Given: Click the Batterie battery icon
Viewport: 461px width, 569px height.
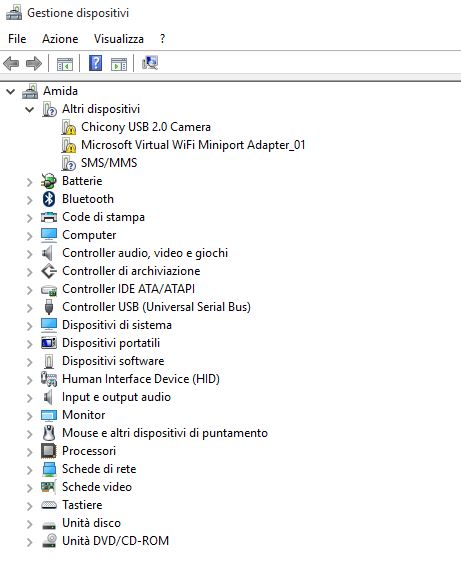Looking at the screenshot, I should (x=49, y=181).
